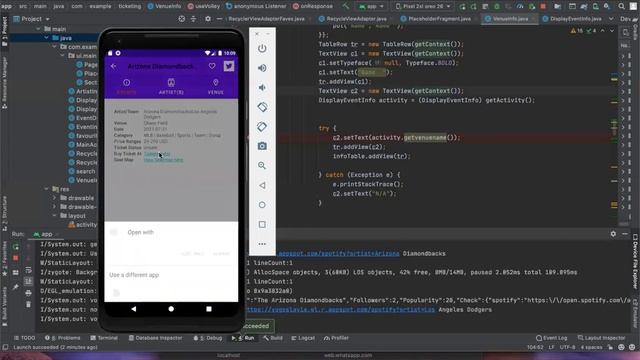Viewport: 640px width, 360px height.
Task: Expand the drawable folder
Action: [x=54, y=198]
